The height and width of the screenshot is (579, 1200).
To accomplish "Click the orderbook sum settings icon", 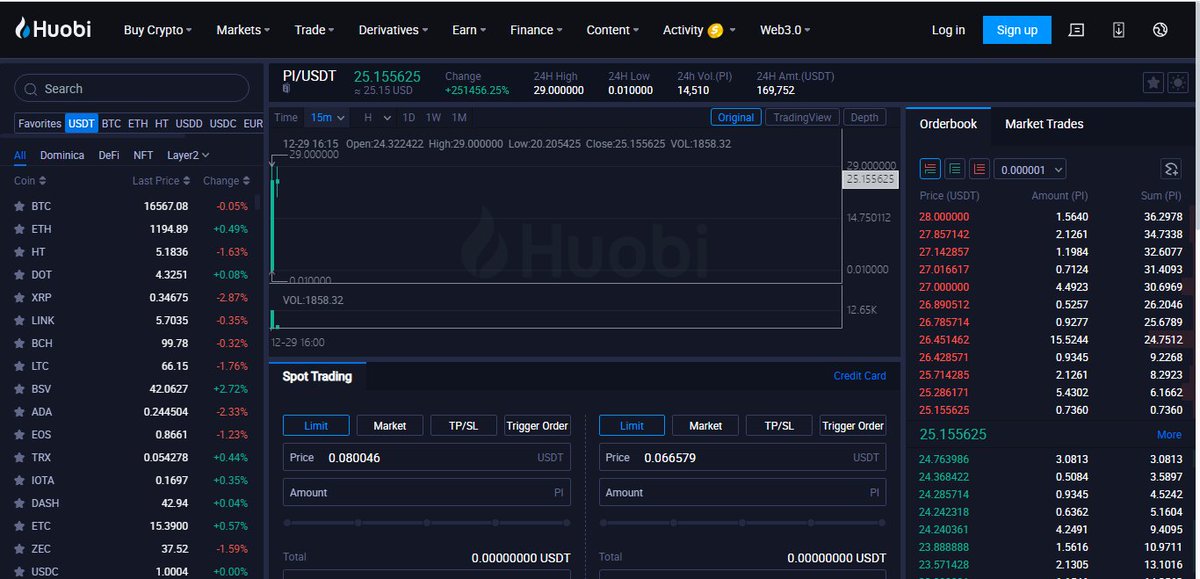I will [x=1171, y=169].
